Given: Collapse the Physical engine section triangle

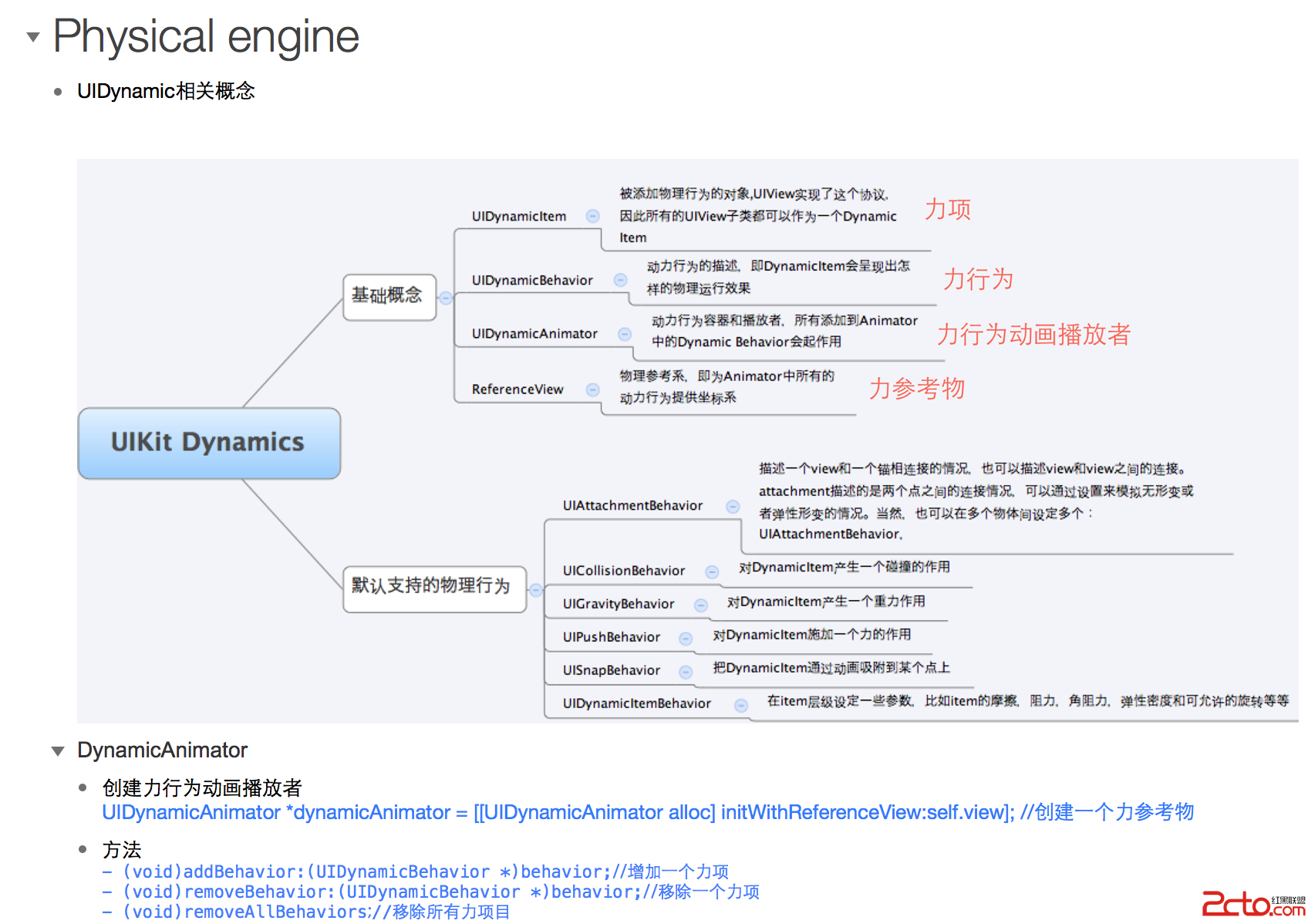Looking at the screenshot, I should pyautogui.click(x=32, y=36).
